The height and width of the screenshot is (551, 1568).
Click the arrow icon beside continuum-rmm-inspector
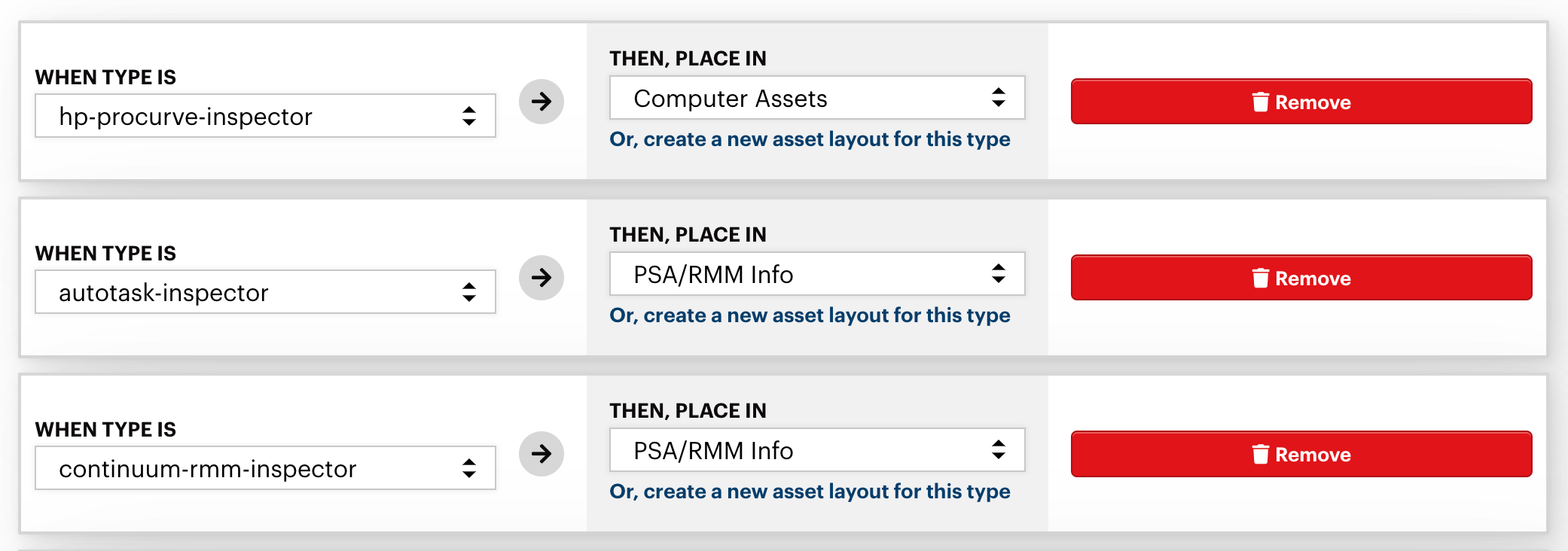[541, 454]
